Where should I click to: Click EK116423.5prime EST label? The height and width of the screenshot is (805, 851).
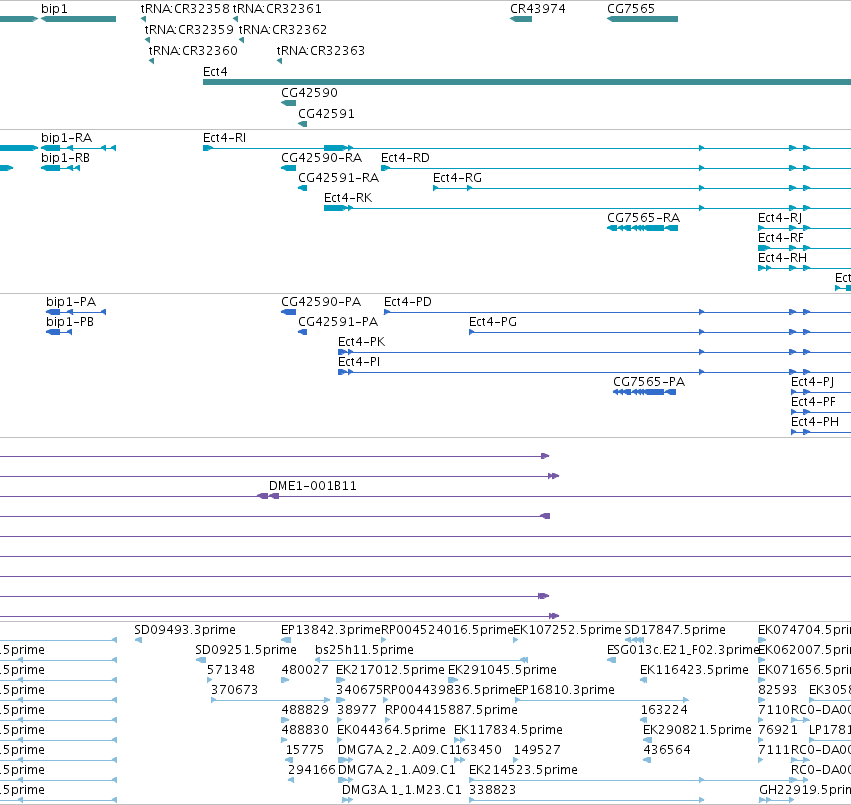[694, 670]
